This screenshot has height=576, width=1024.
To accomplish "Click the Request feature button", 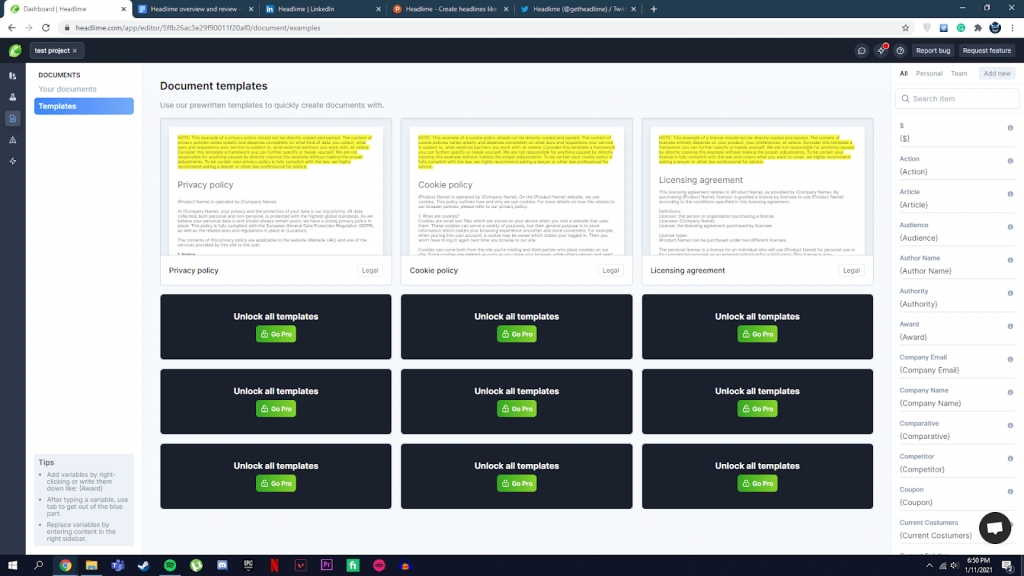I will 987,50.
